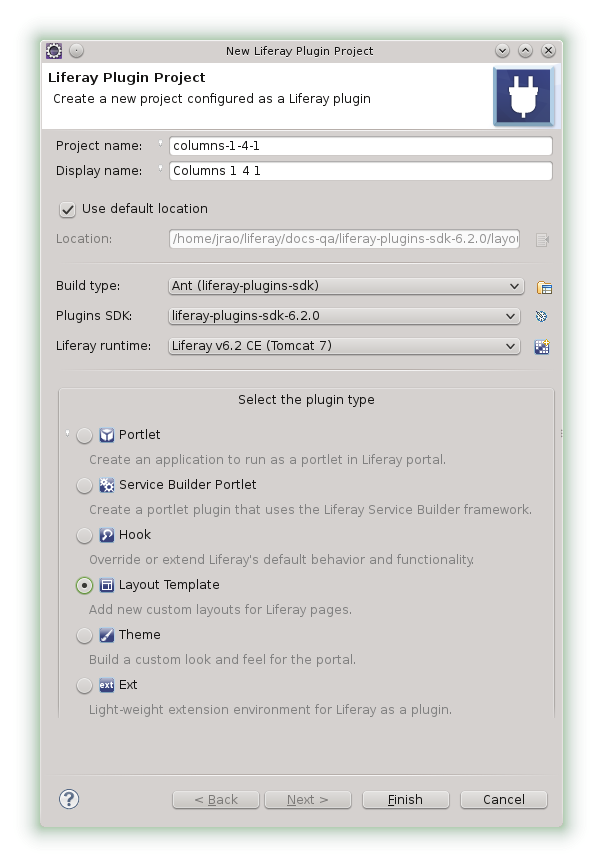Click in the Display name field
The width and height of the screenshot is (603, 867).
tap(360, 171)
